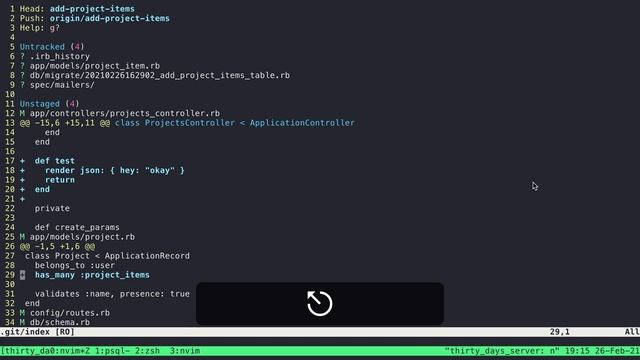640x360 pixels.
Task: Click the 'belongs_to :user' line
Action: pos(75,265)
